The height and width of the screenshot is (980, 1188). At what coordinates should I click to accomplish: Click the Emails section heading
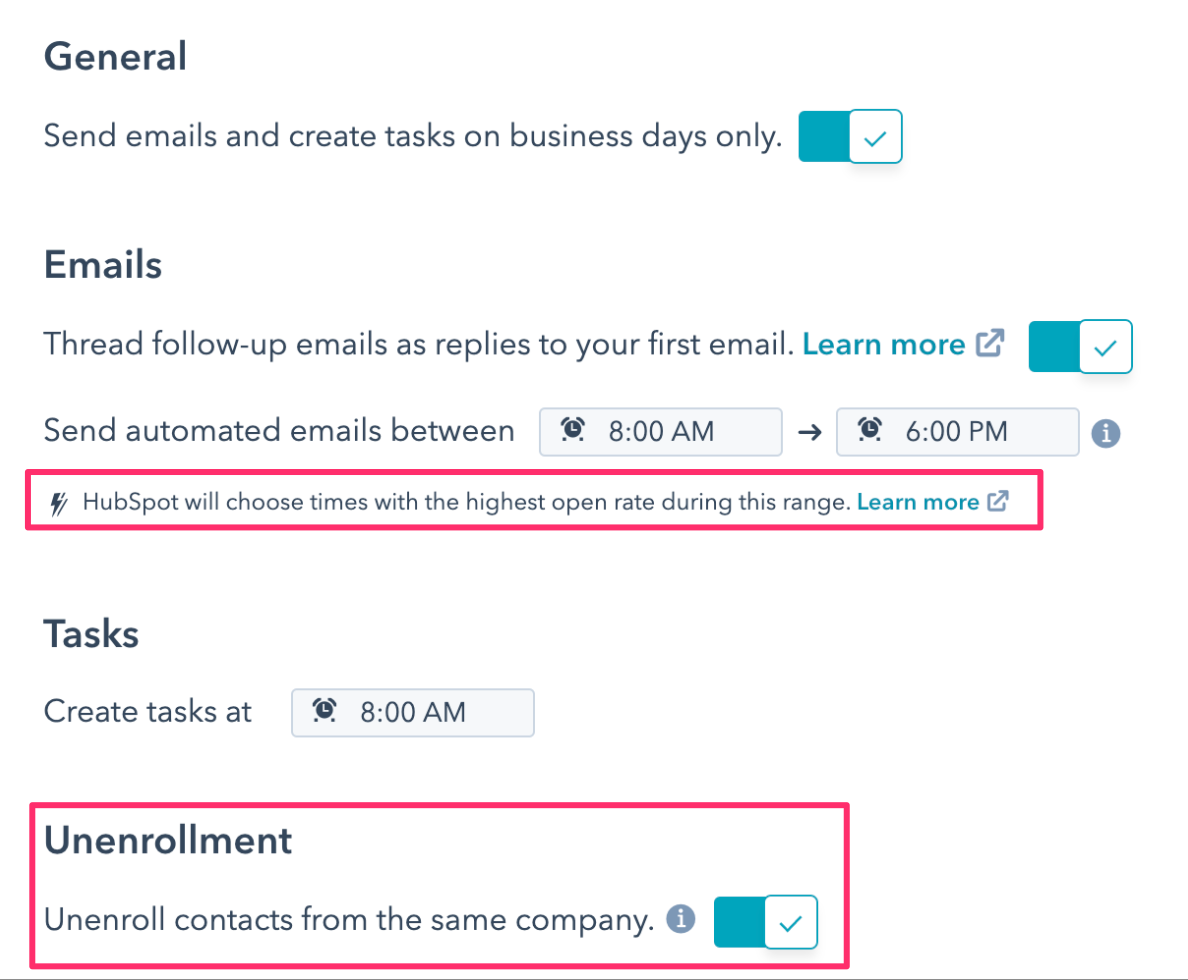tap(103, 265)
